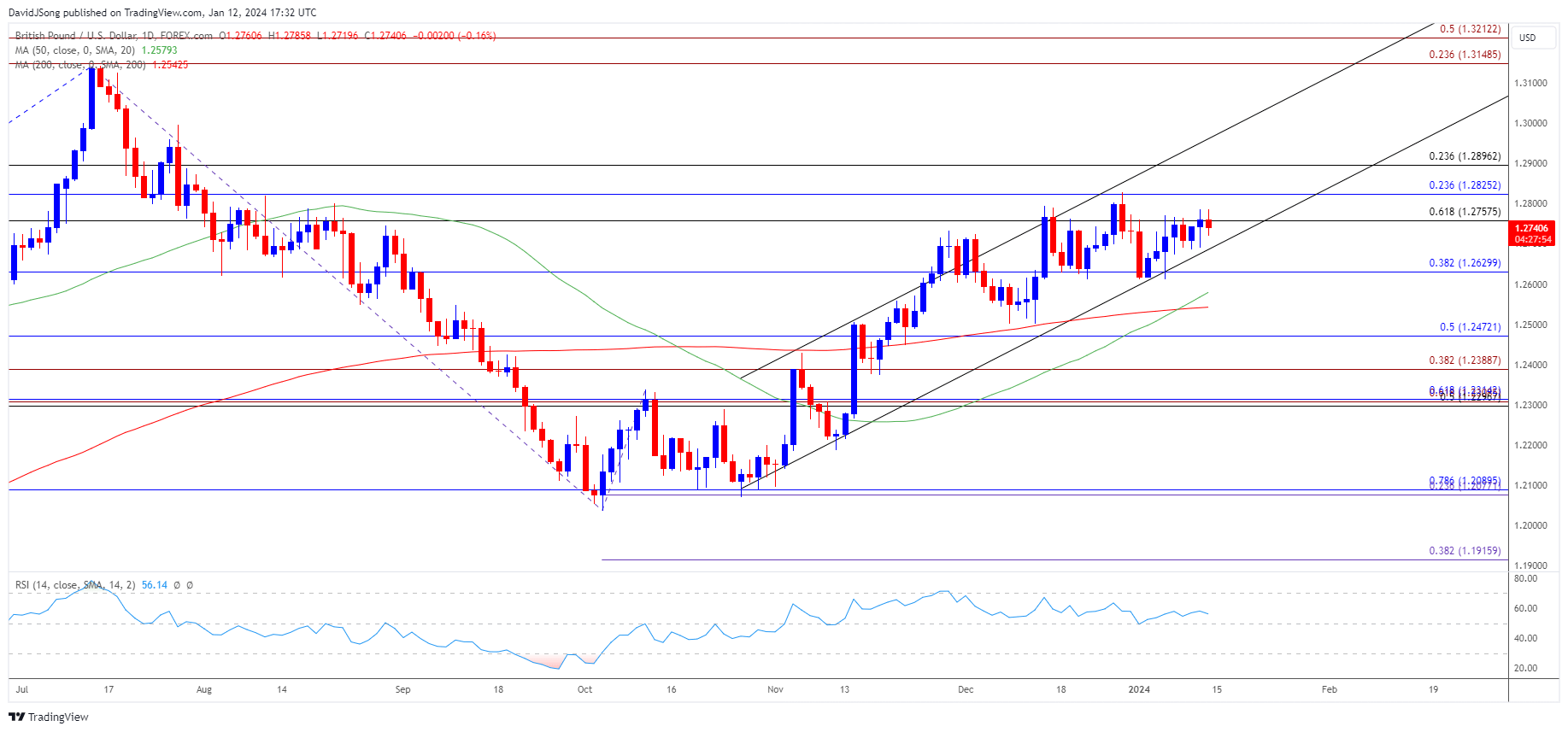The height and width of the screenshot is (732, 1568).
Task: Click the RSI 40.00 scale label
Action: point(1525,638)
